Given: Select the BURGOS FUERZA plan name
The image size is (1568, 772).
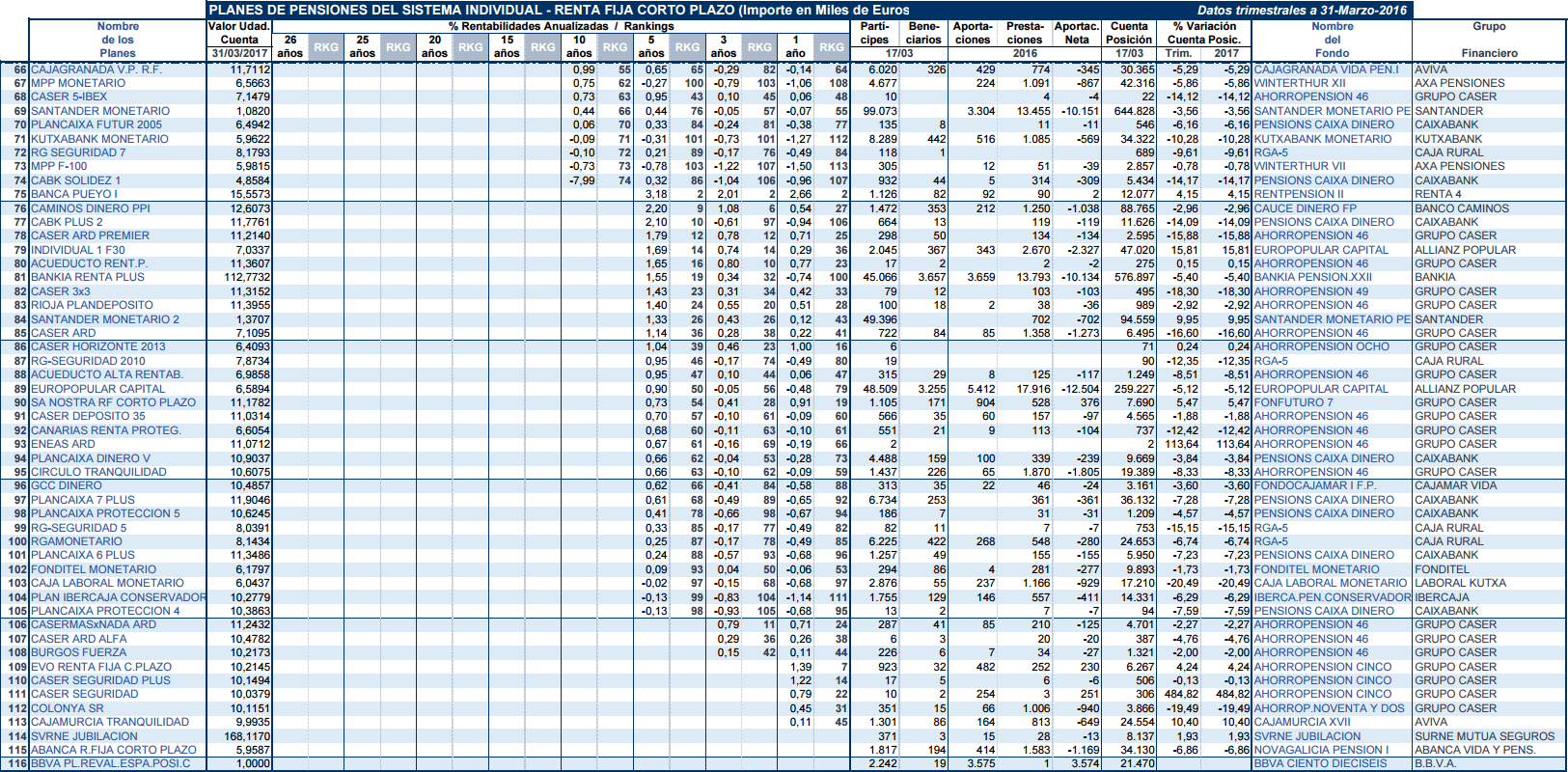Looking at the screenshot, I should pyautogui.click(x=78, y=652).
